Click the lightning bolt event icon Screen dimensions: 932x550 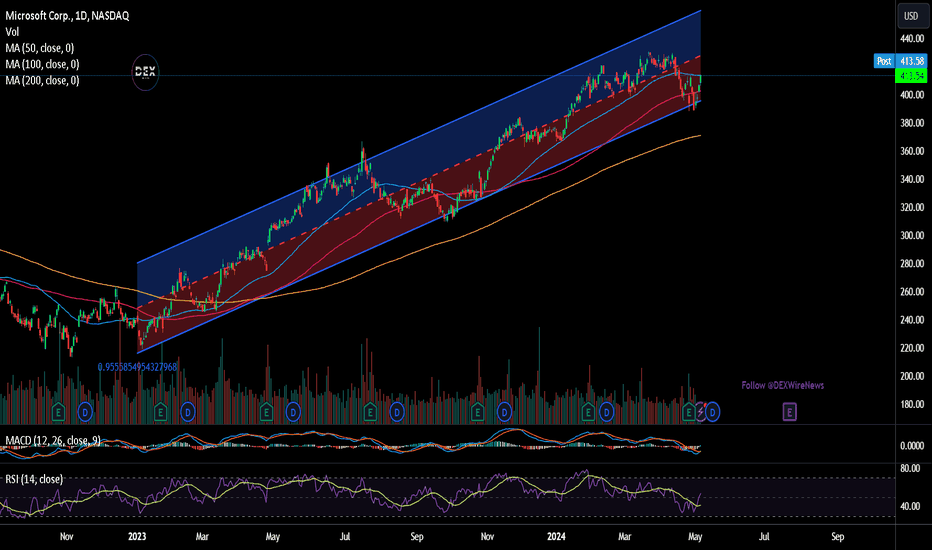pos(701,411)
